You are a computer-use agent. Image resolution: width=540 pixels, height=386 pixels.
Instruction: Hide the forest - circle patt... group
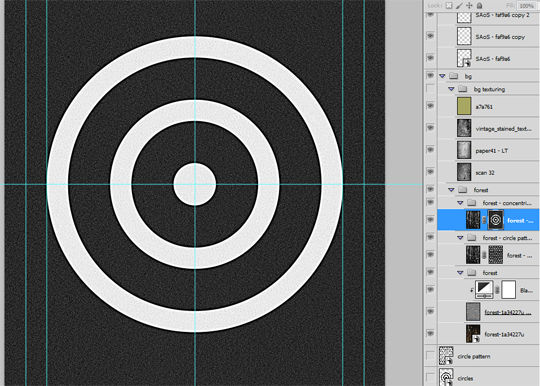(430, 237)
